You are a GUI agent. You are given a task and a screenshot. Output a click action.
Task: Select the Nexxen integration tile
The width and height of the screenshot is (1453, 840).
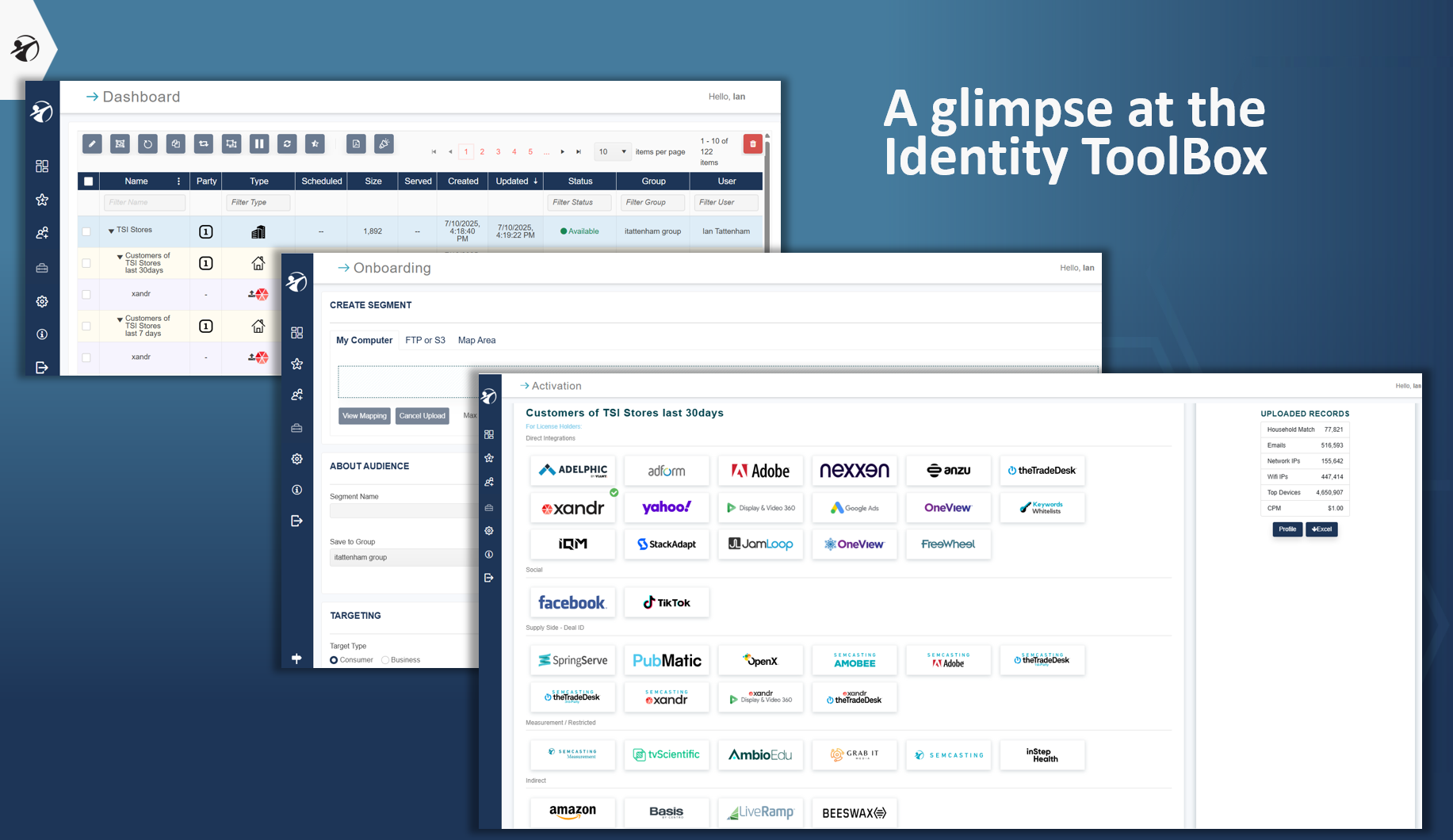tap(855, 471)
